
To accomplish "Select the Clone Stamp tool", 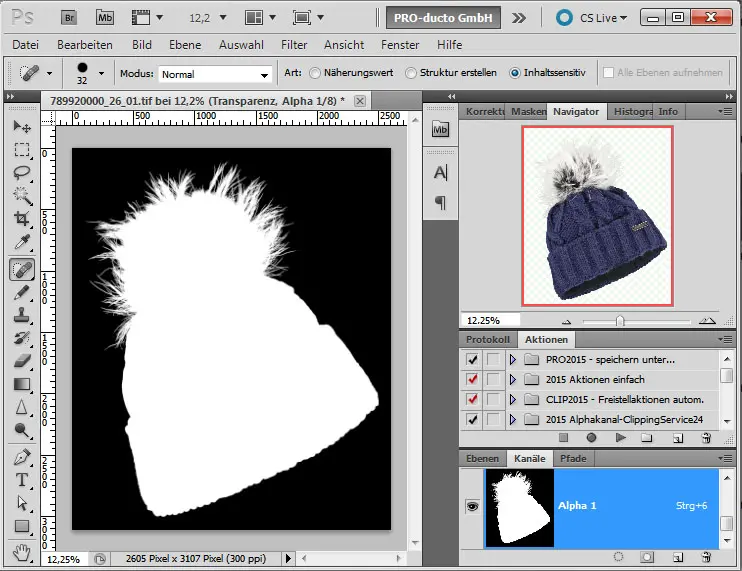I will coord(22,316).
